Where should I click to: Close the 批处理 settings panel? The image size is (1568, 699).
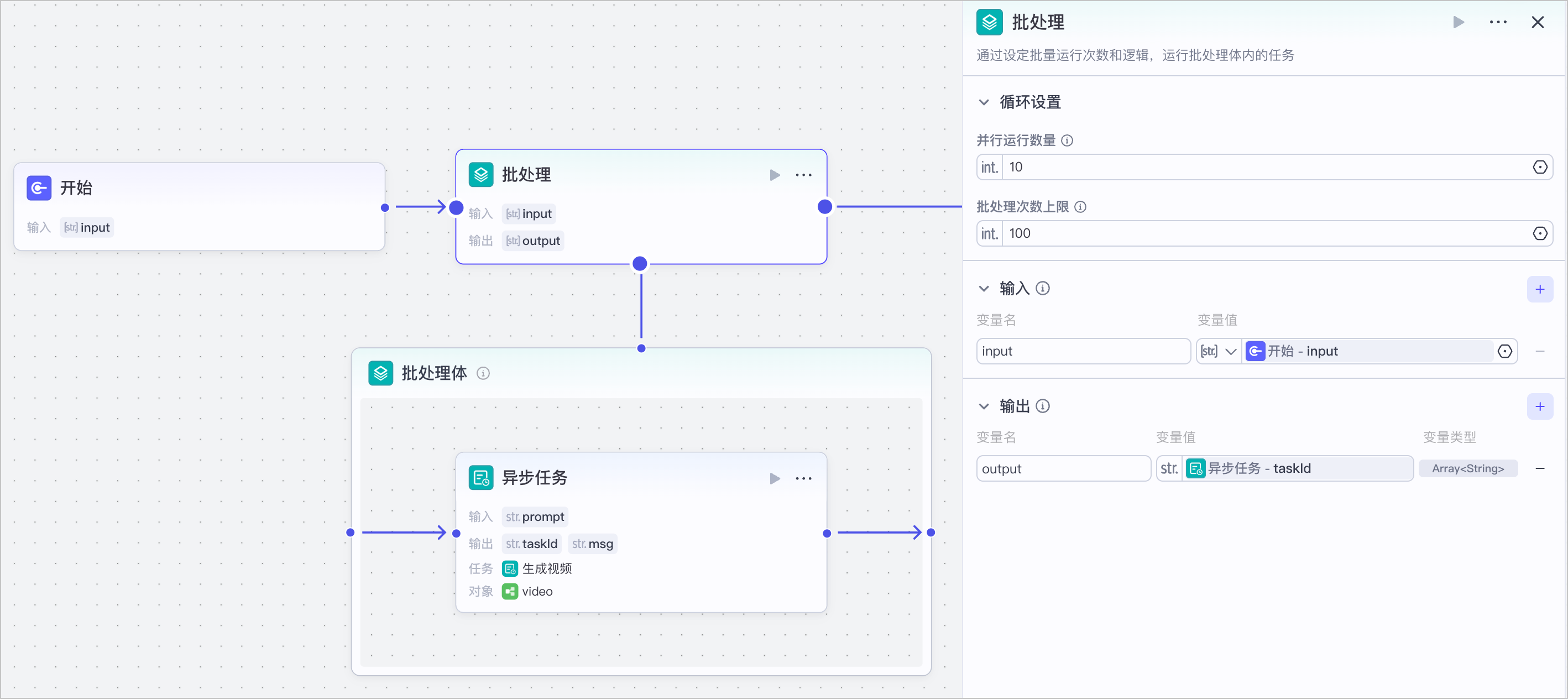coord(1538,23)
